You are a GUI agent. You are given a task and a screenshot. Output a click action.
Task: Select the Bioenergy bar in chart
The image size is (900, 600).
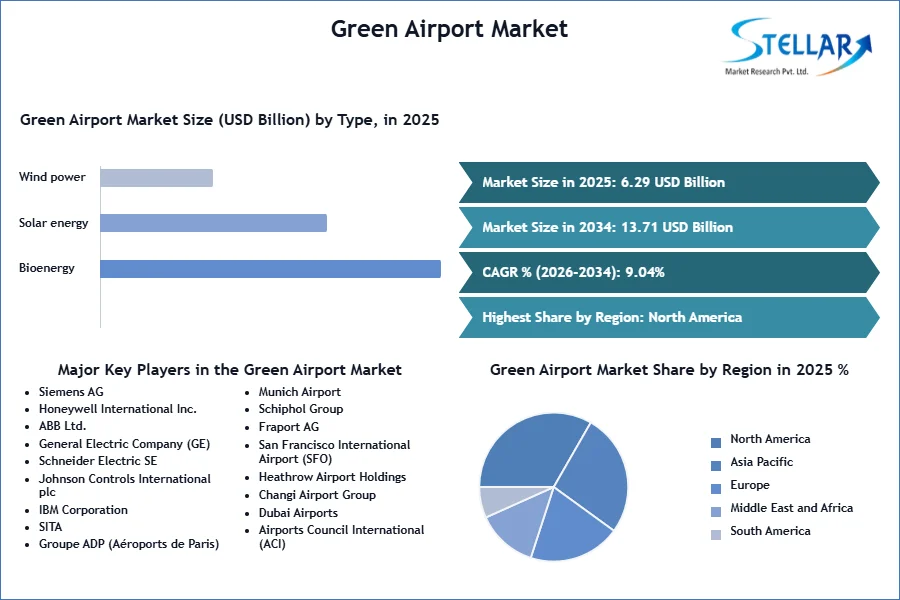coord(270,269)
